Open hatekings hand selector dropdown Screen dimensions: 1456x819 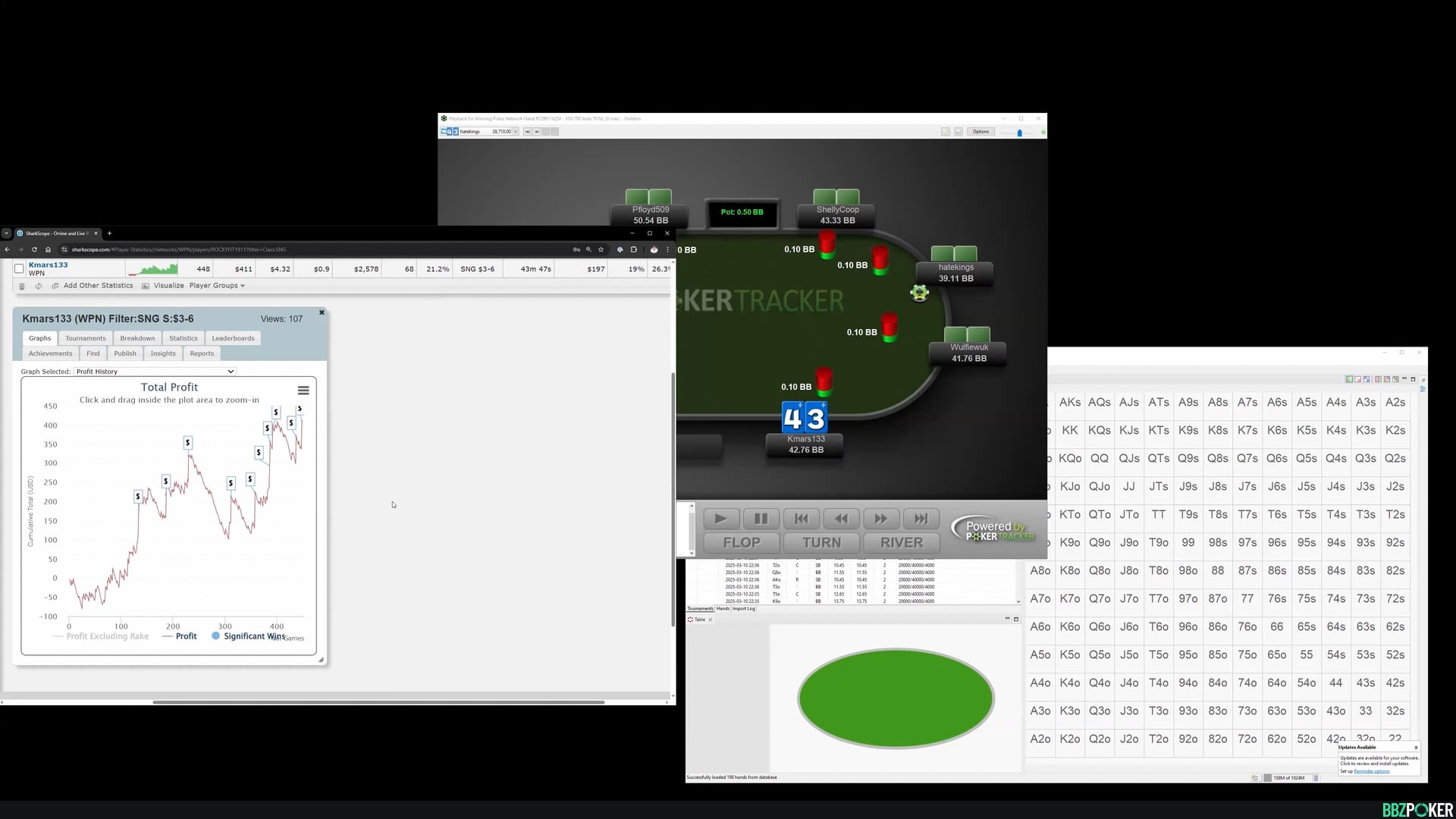(516, 132)
